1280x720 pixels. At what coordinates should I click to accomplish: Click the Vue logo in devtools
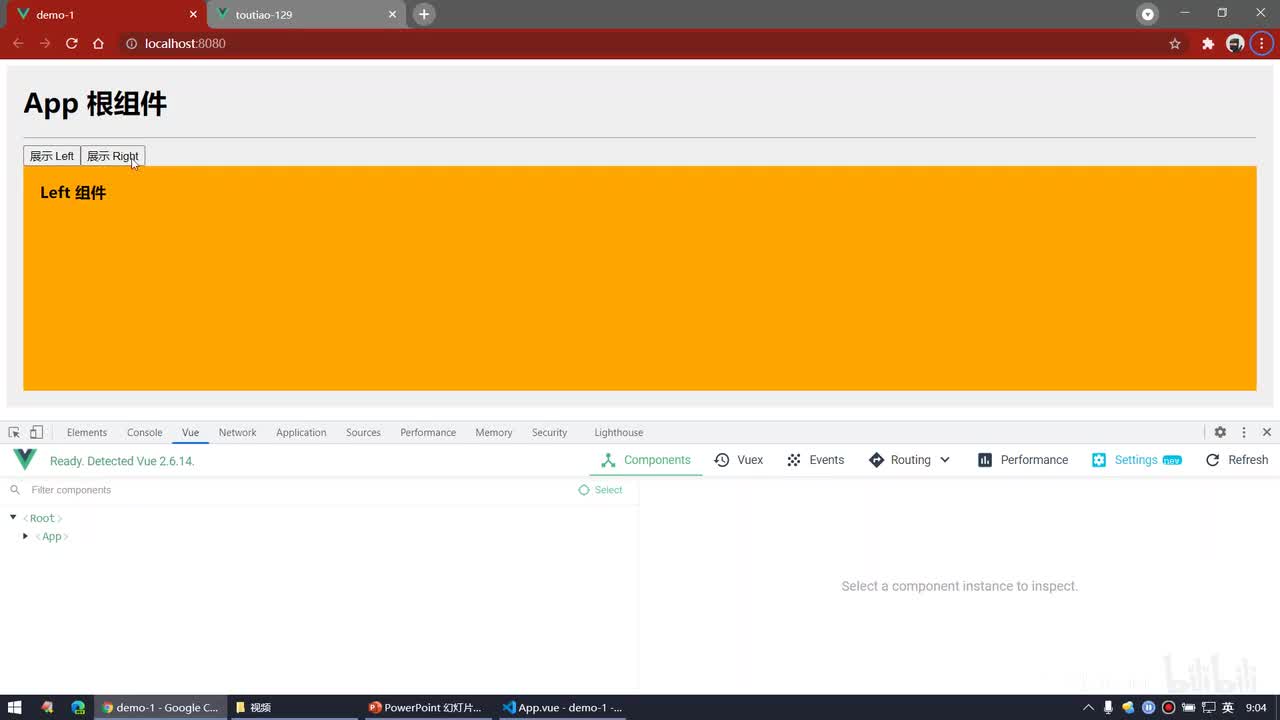[x=25, y=460]
